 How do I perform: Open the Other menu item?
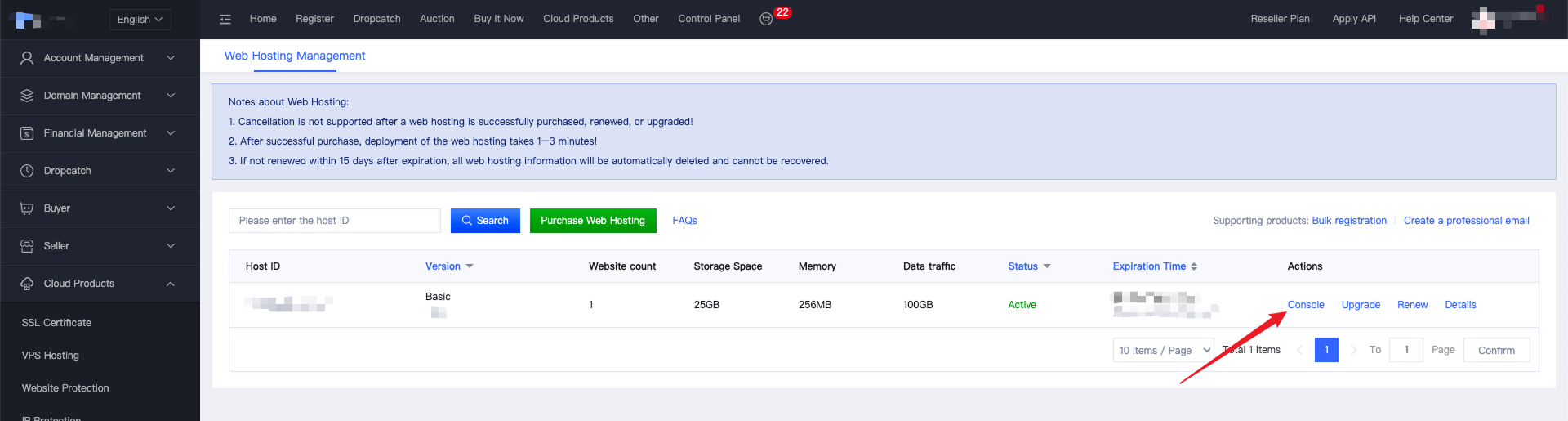646,19
